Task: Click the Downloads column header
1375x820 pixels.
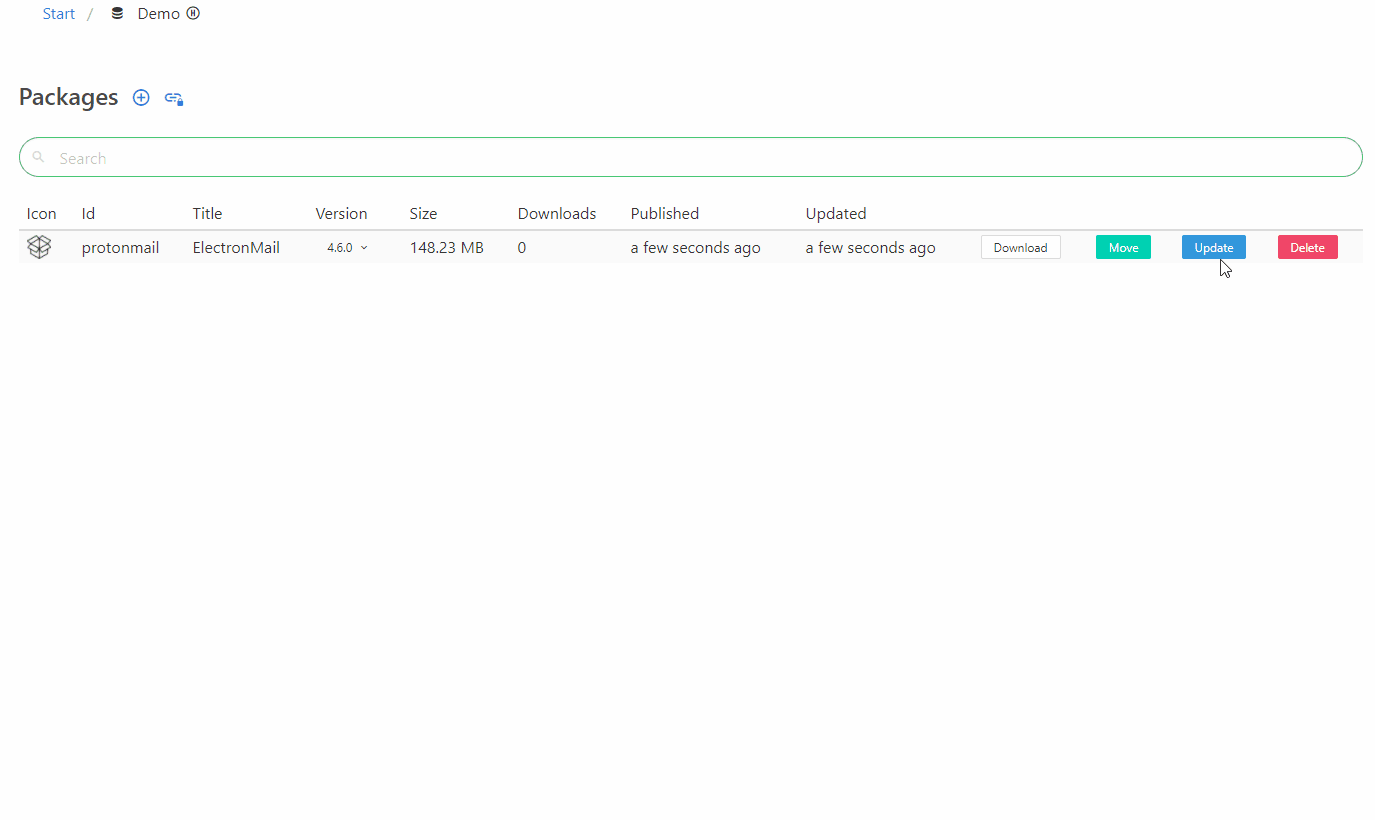Action: (557, 213)
